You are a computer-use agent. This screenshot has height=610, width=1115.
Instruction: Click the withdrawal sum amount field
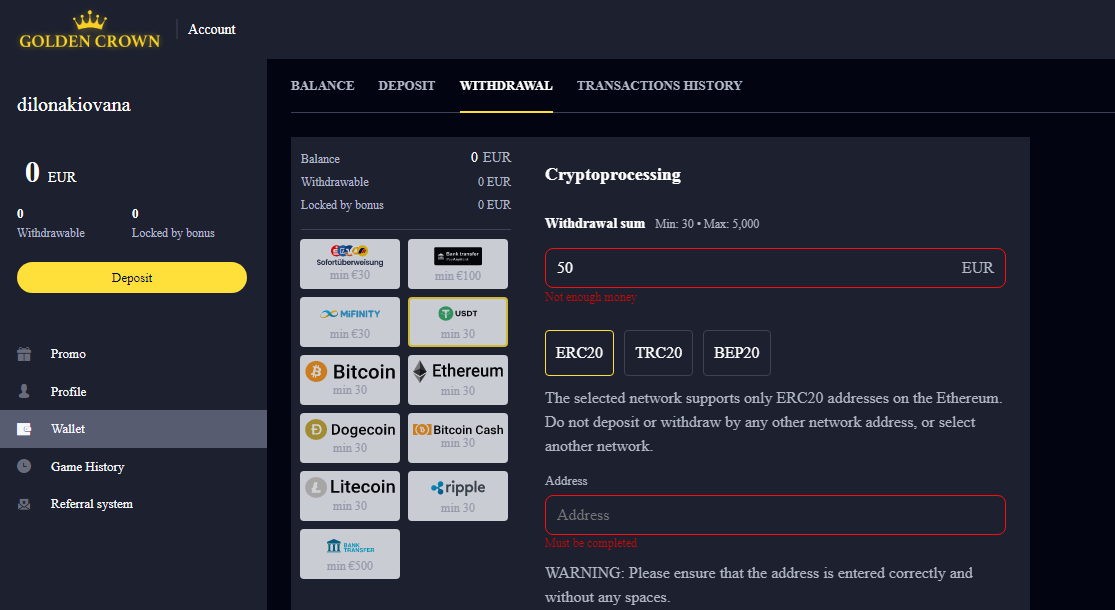750,268
